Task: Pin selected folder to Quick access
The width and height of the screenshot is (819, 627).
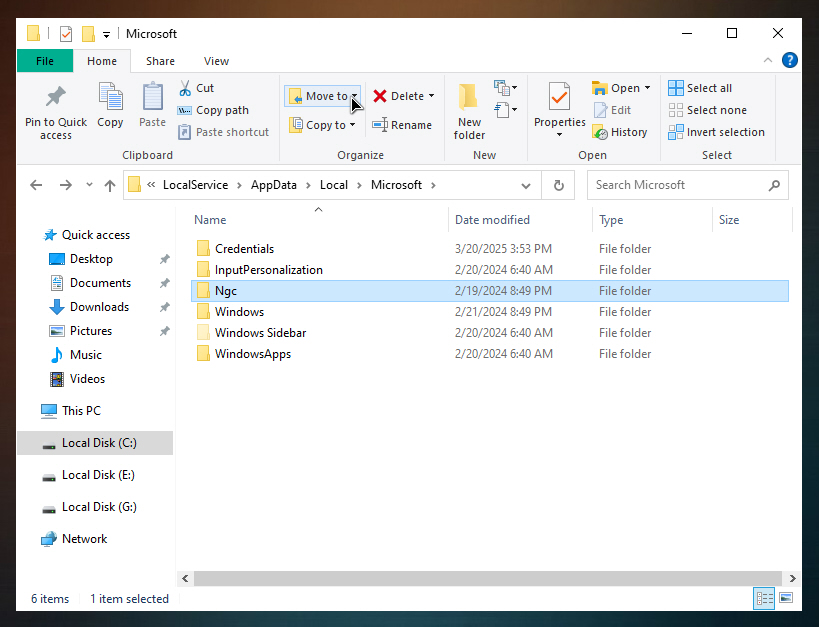Action: point(56,112)
